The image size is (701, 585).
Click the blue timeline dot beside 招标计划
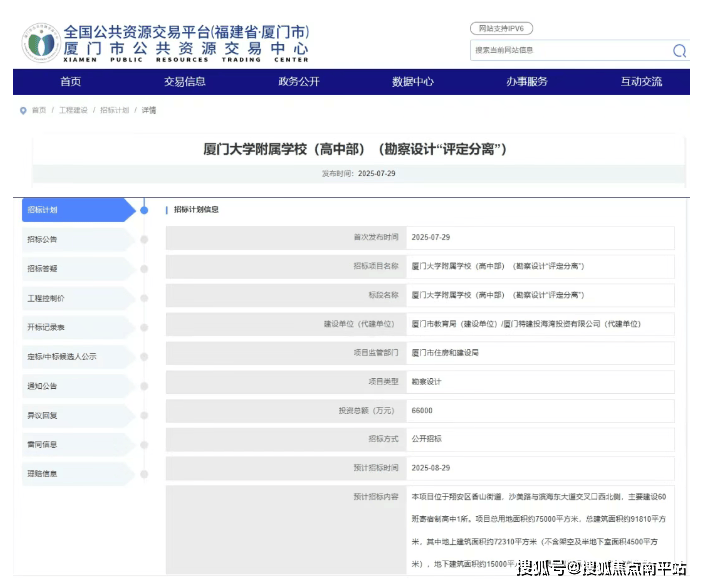tap(144, 210)
